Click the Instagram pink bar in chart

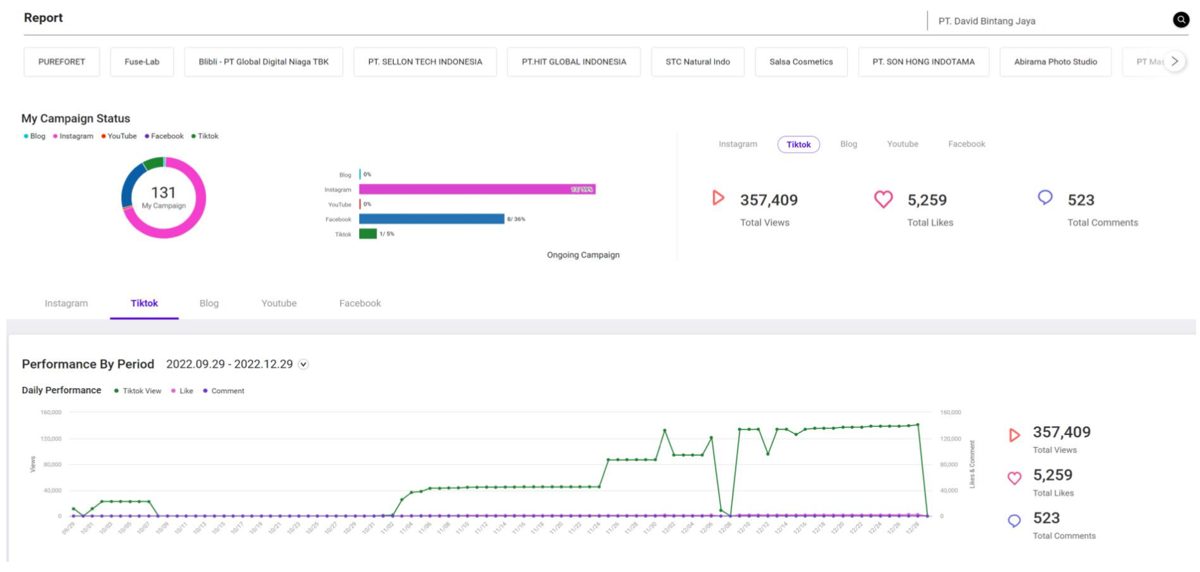pyautogui.click(x=478, y=188)
